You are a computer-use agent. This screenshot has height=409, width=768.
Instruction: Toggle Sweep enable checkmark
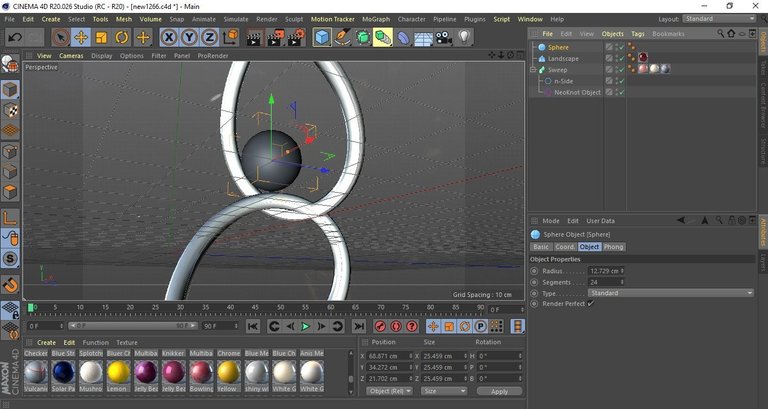point(622,70)
